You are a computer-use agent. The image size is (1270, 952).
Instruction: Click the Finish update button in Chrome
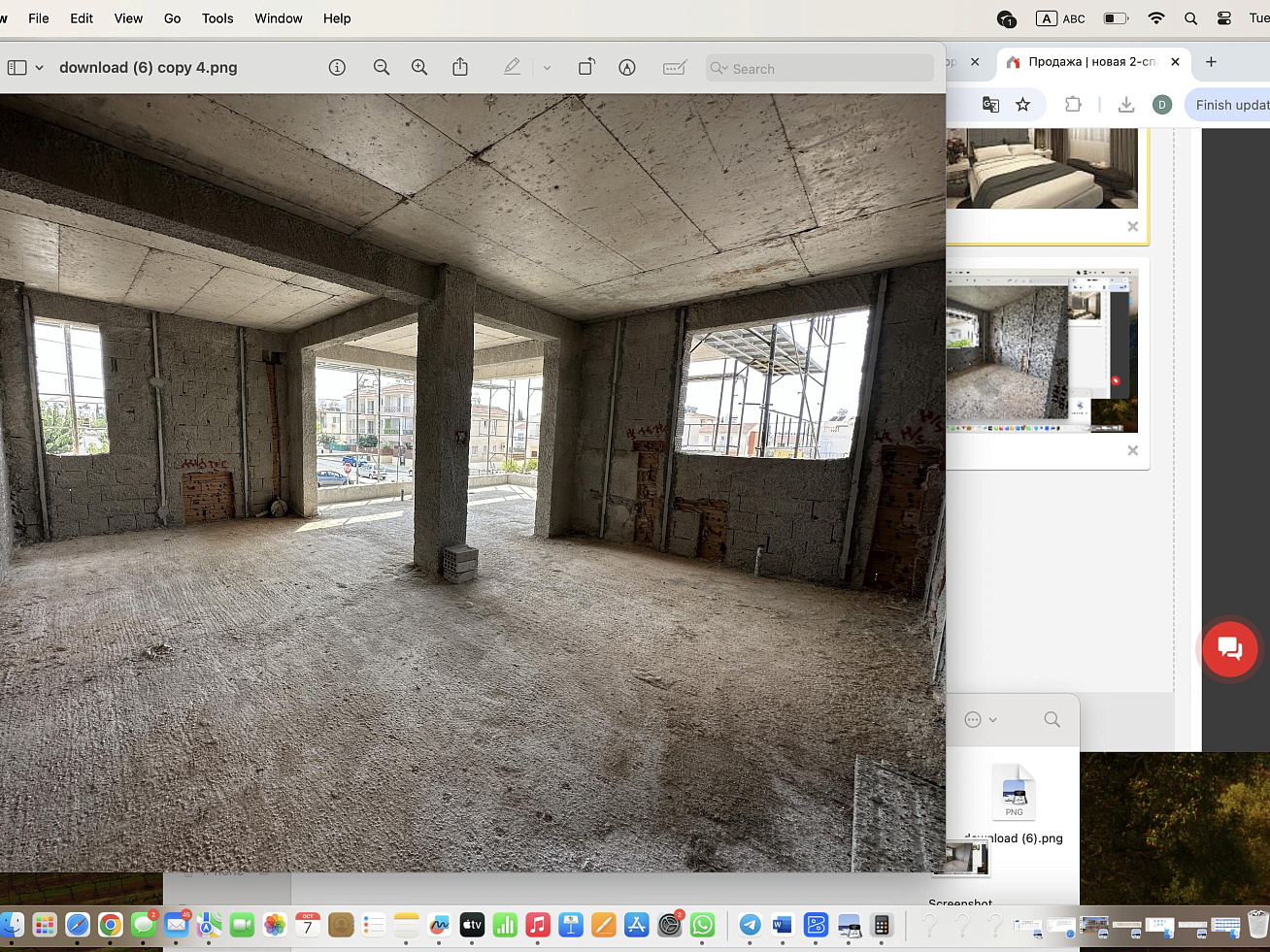(x=1231, y=105)
